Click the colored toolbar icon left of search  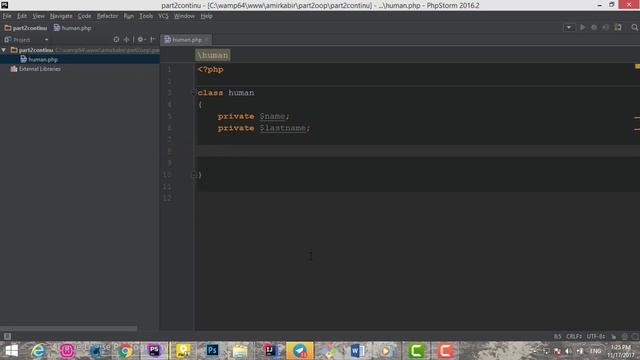point(618,27)
